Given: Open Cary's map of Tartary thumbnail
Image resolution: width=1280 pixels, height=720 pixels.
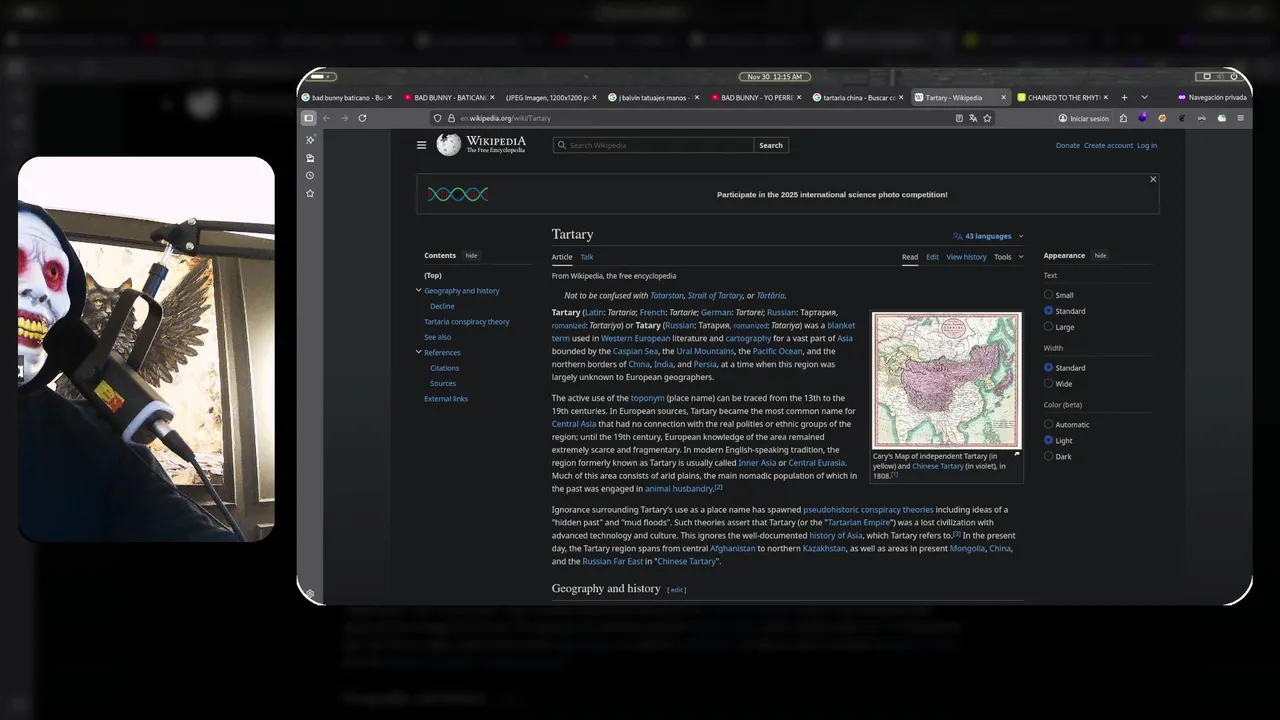Looking at the screenshot, I should click(946, 380).
